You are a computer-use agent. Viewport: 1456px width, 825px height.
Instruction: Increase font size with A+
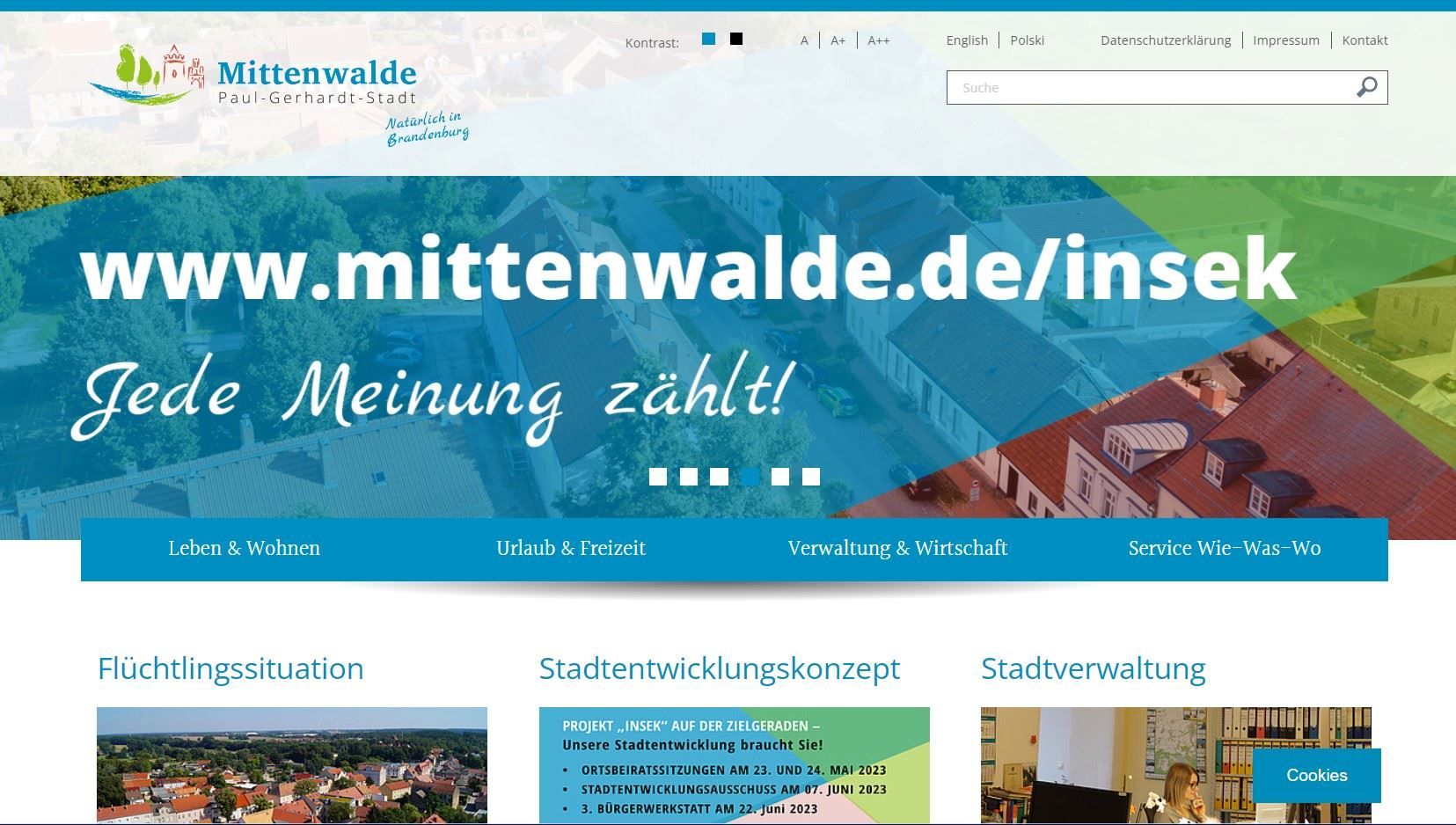838,40
